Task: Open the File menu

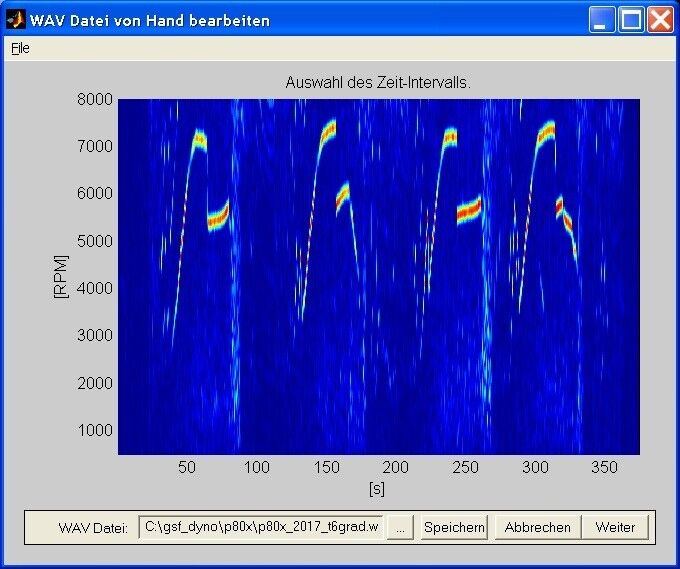Action: 20,48
